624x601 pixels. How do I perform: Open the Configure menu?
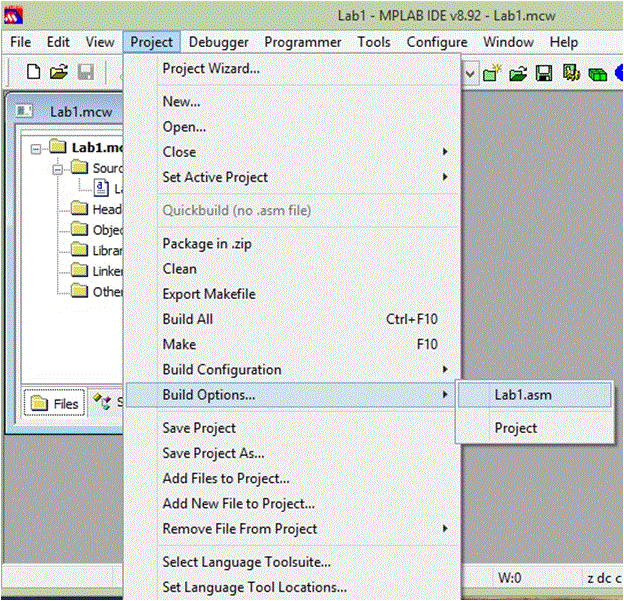point(437,42)
